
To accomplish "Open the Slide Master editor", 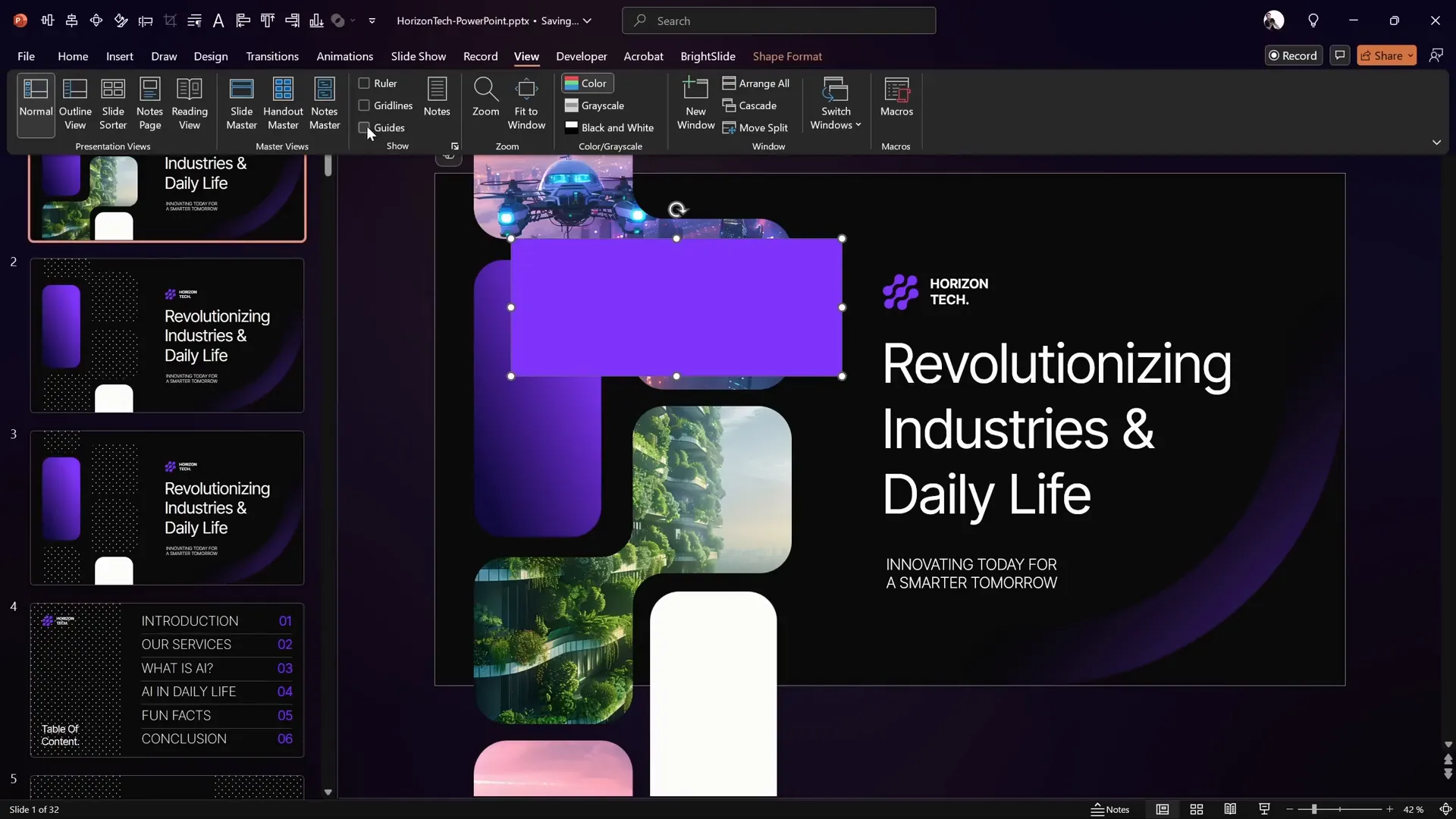I will point(242,104).
